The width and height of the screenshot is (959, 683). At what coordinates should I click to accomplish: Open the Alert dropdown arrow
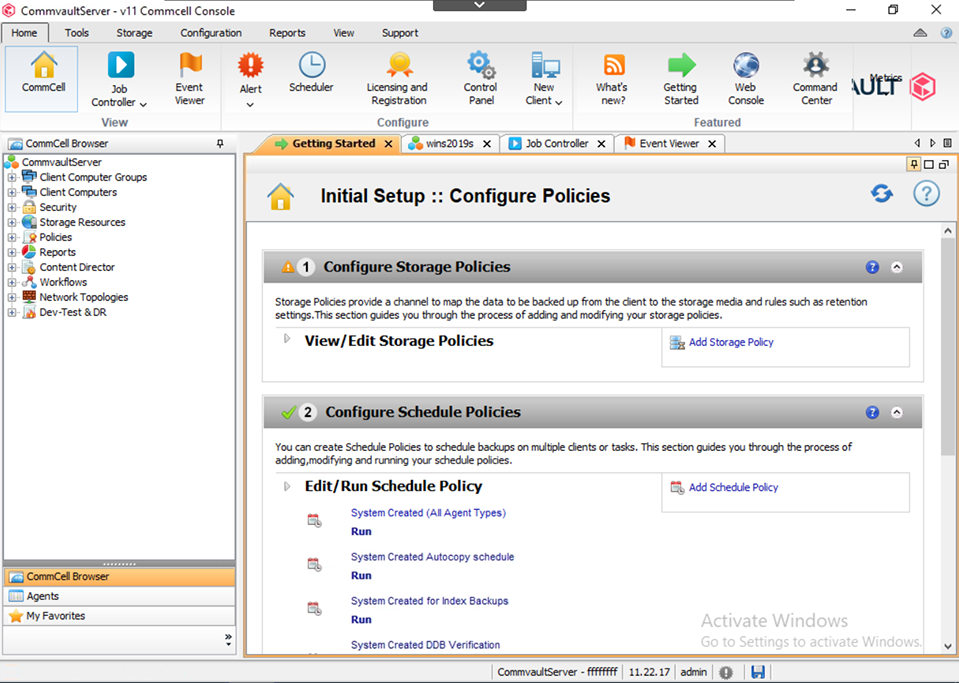250,105
